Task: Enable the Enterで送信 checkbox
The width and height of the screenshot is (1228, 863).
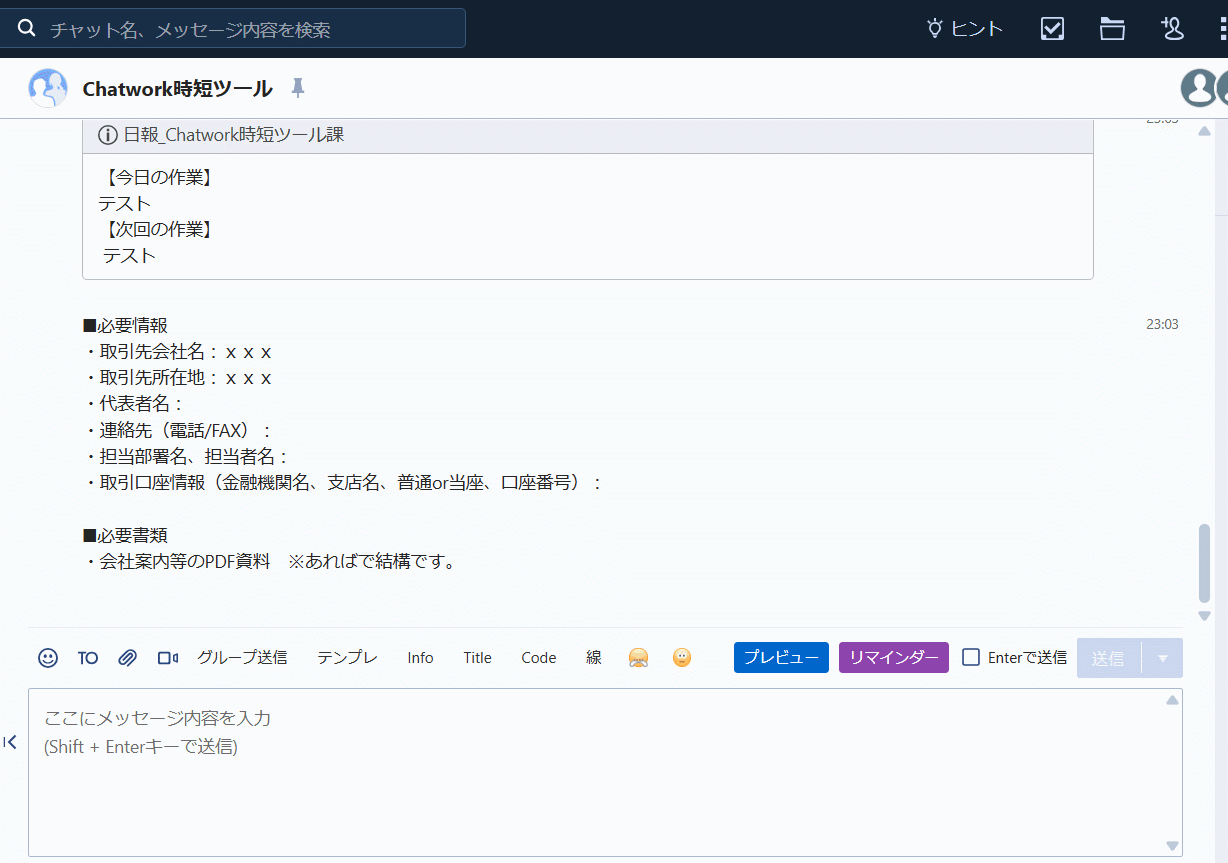Action: 971,658
